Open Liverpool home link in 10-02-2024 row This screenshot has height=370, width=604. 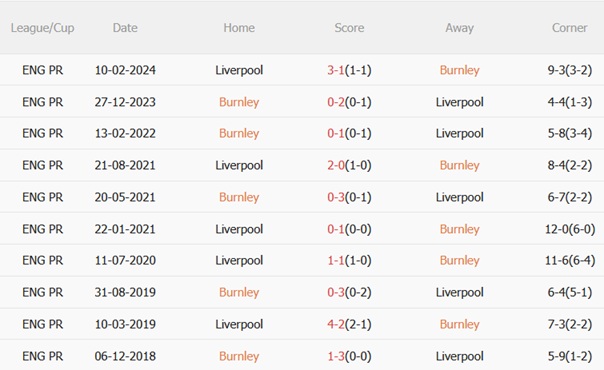pos(239,70)
